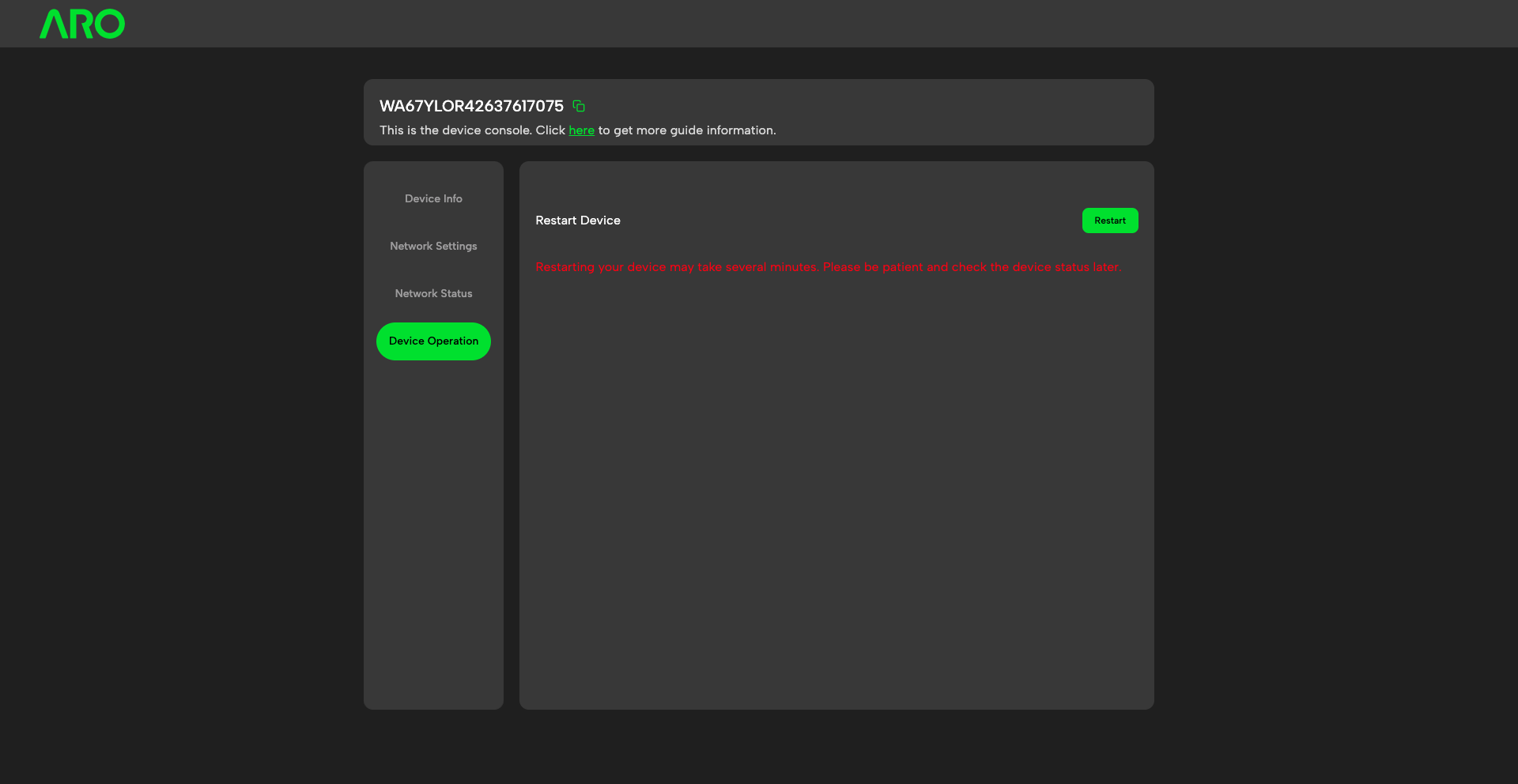Switch to the Device Info tab
The height and width of the screenshot is (784, 1518).
click(x=433, y=198)
